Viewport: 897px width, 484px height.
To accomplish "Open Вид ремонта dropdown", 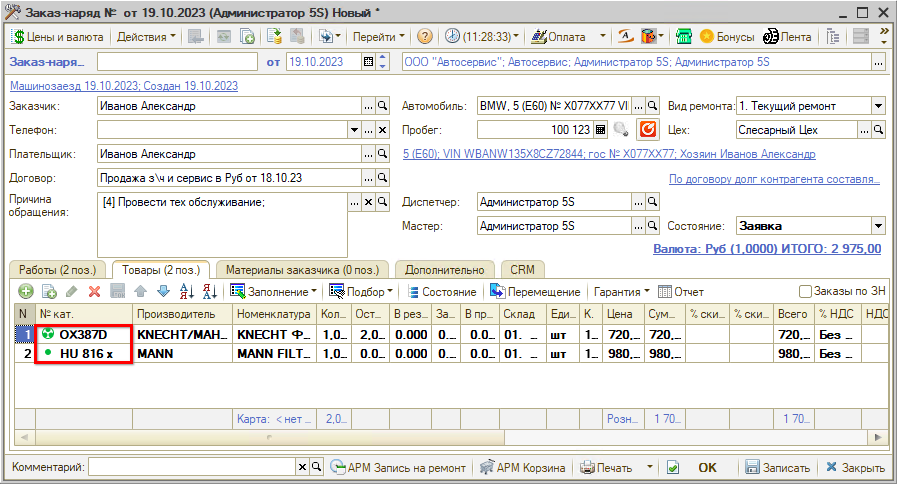I will coord(879,106).
